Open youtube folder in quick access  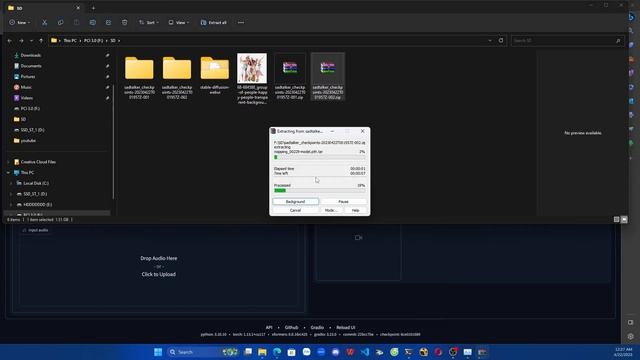pyautogui.click(x=28, y=140)
